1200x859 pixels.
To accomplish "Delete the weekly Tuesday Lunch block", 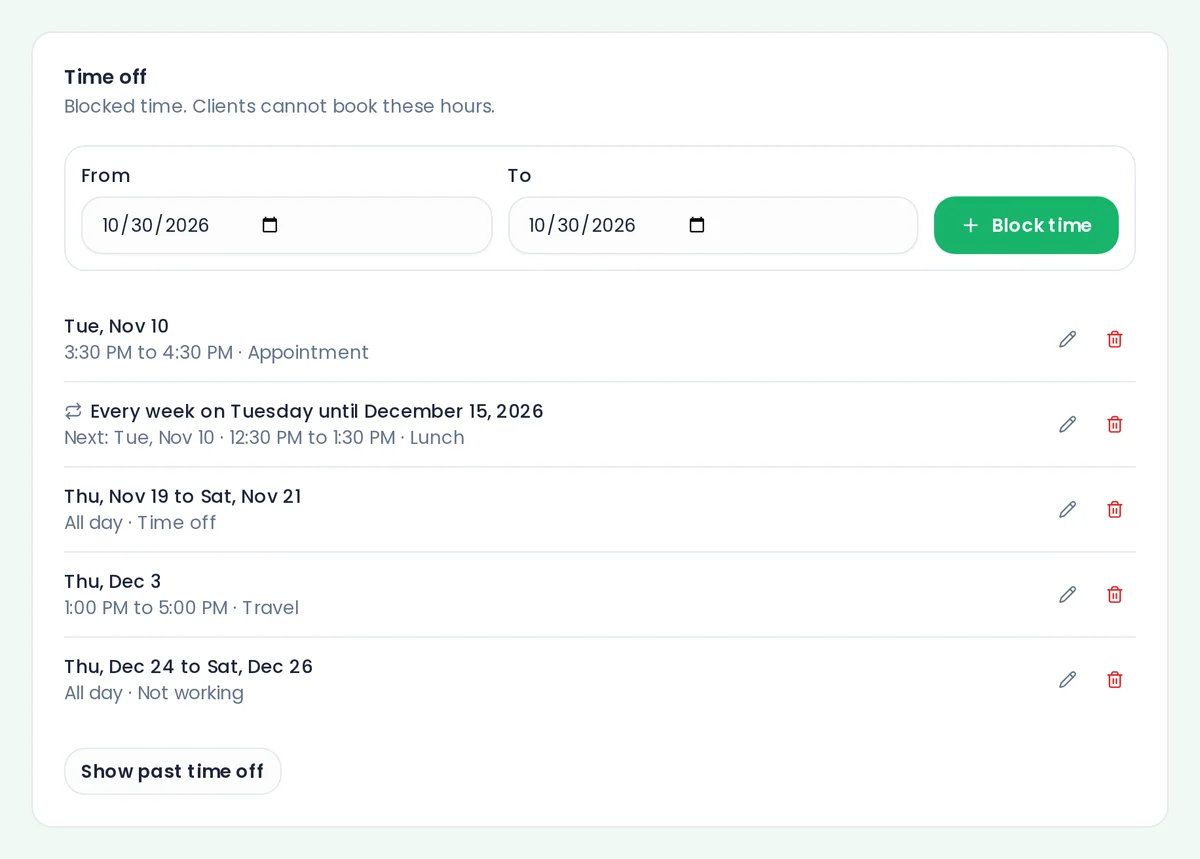I will coord(1114,424).
